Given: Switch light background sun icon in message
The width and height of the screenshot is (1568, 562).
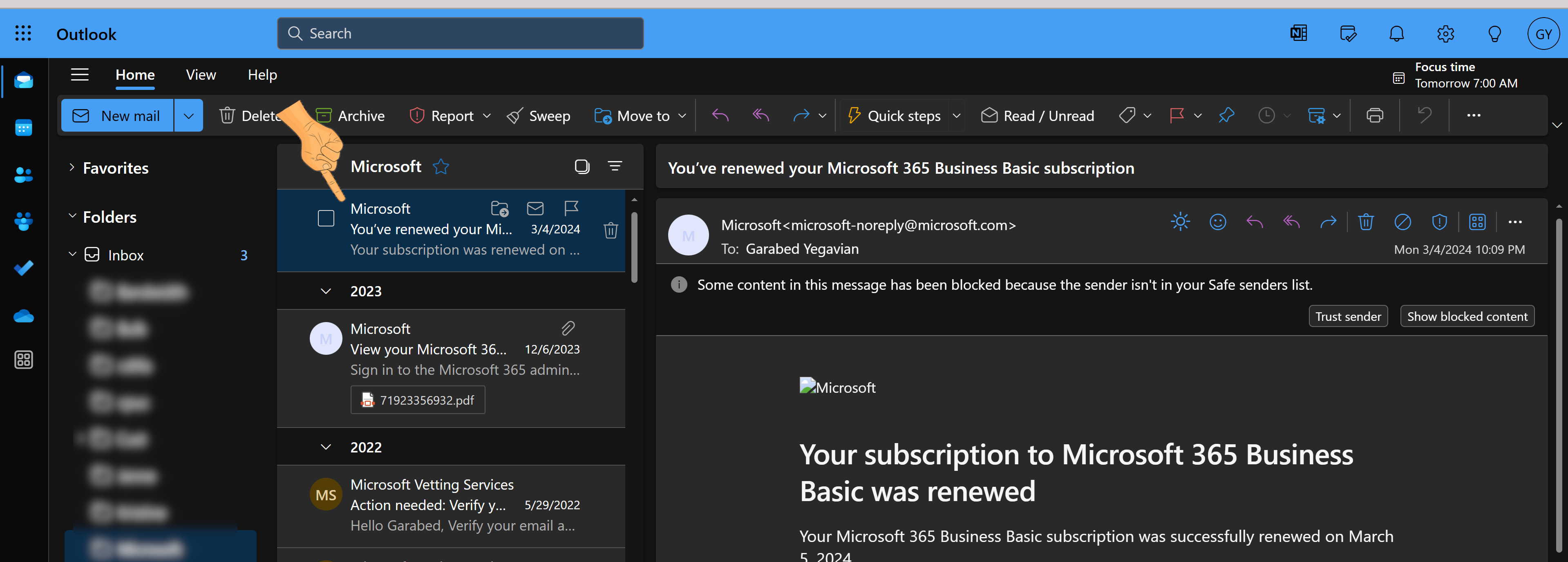Looking at the screenshot, I should click(1180, 222).
